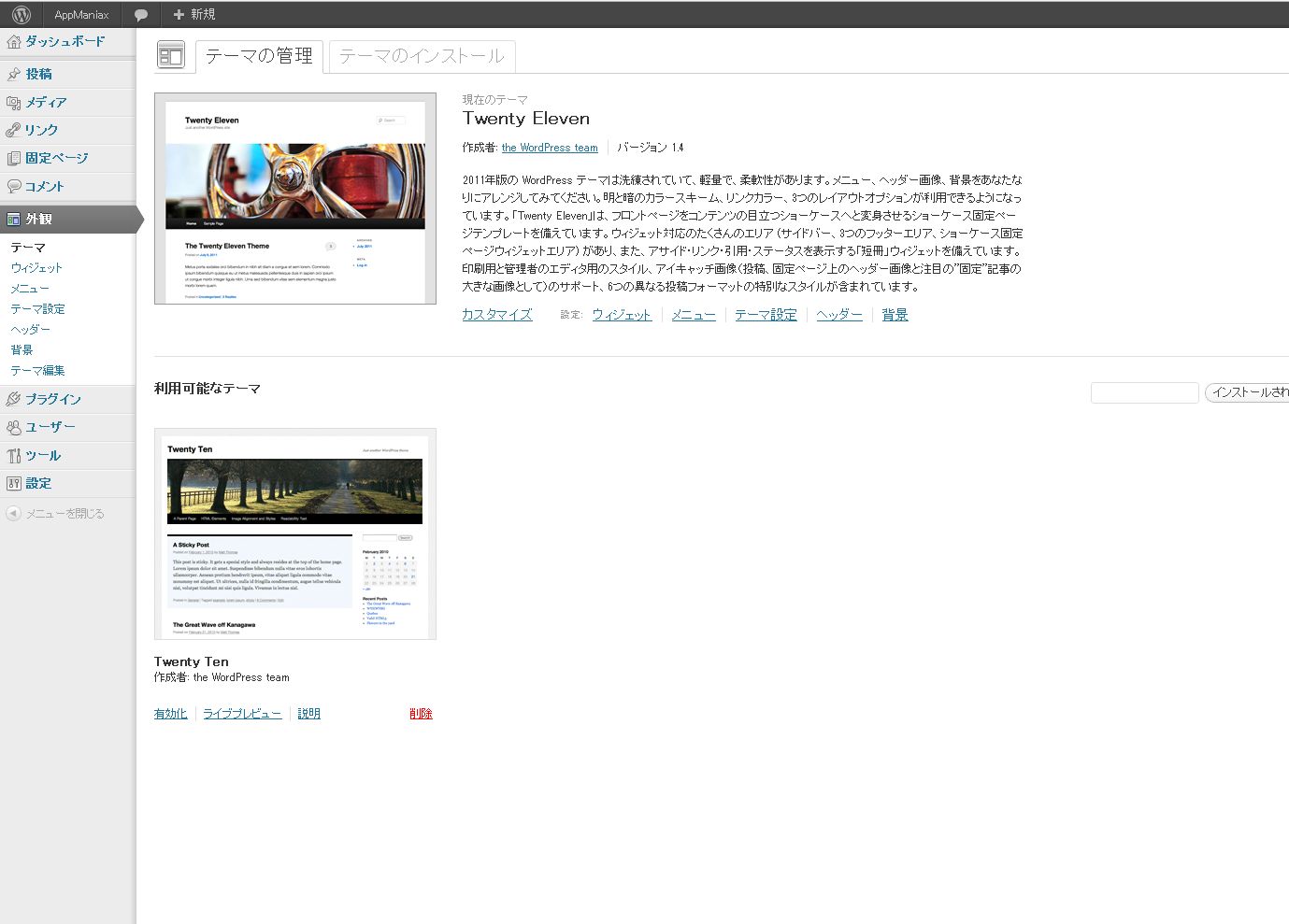Open the ウィジェット submenu item

36,268
